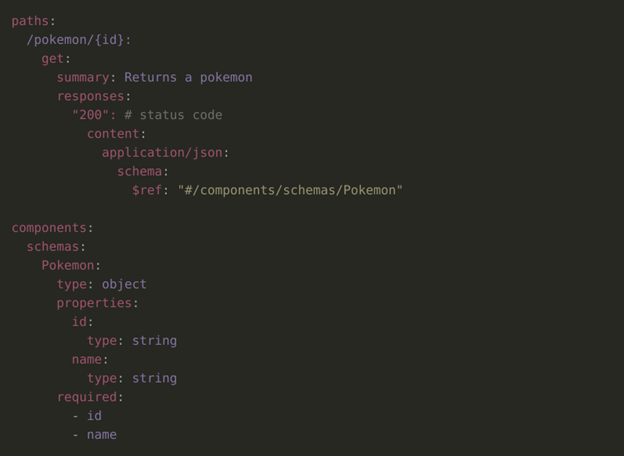Click the "#/components/schemas/Pokemon" reference string
This screenshot has width=624, height=456.
(290, 190)
